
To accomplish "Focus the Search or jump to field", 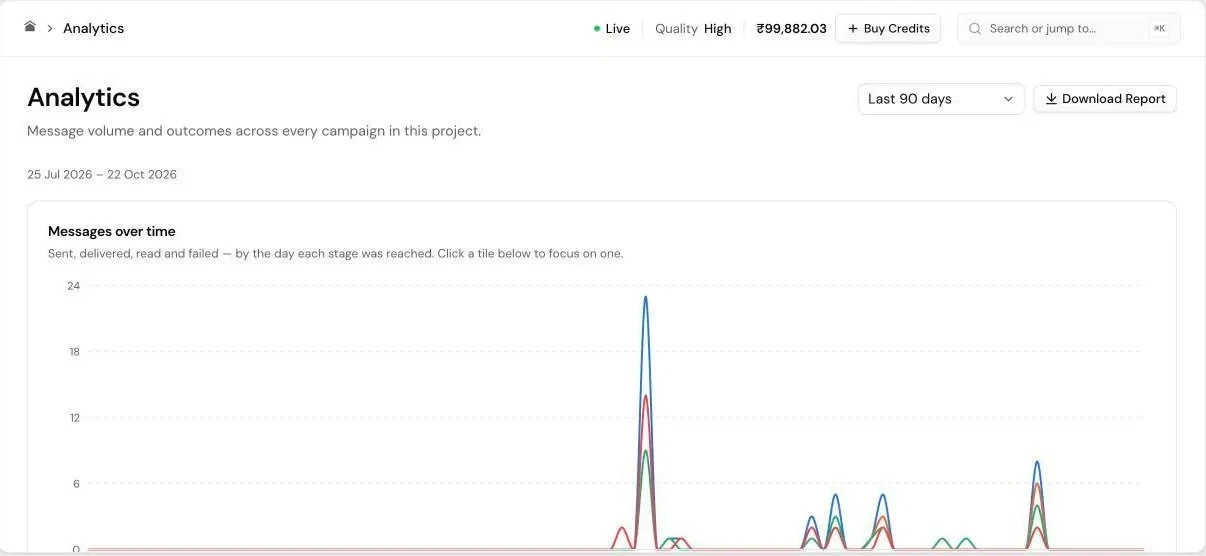I will 1069,29.
